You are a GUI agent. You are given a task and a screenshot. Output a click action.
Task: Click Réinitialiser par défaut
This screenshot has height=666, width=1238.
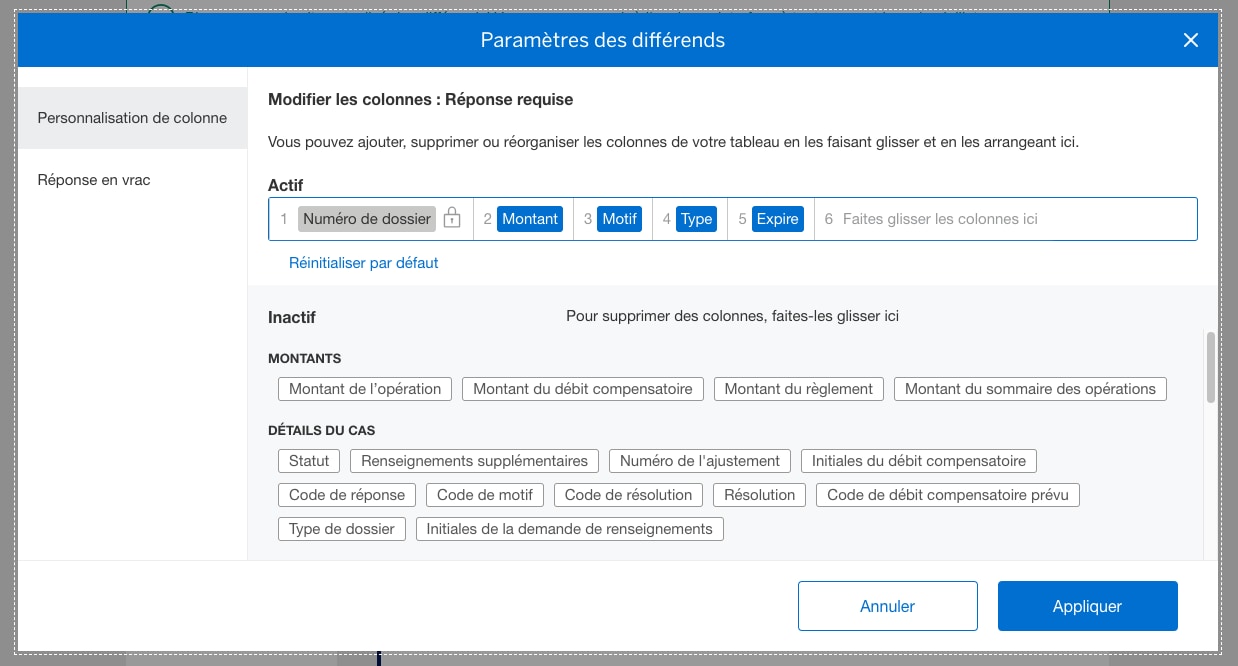[x=363, y=262]
